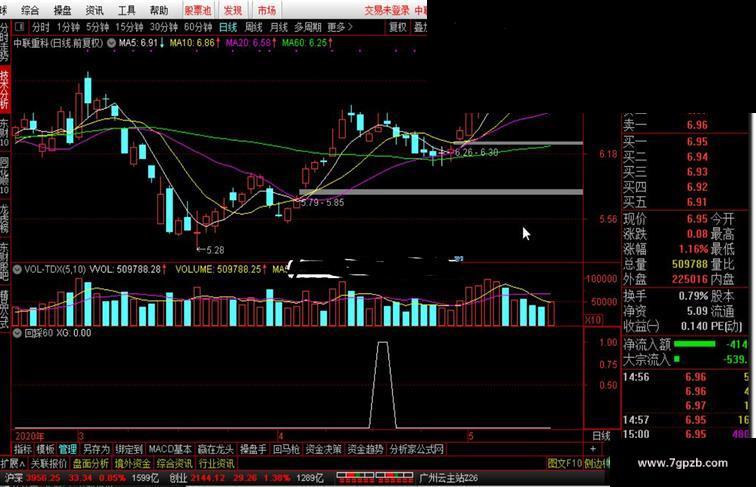Collapse the 扩展 panel
This screenshot has height=487, width=756.
[13, 464]
